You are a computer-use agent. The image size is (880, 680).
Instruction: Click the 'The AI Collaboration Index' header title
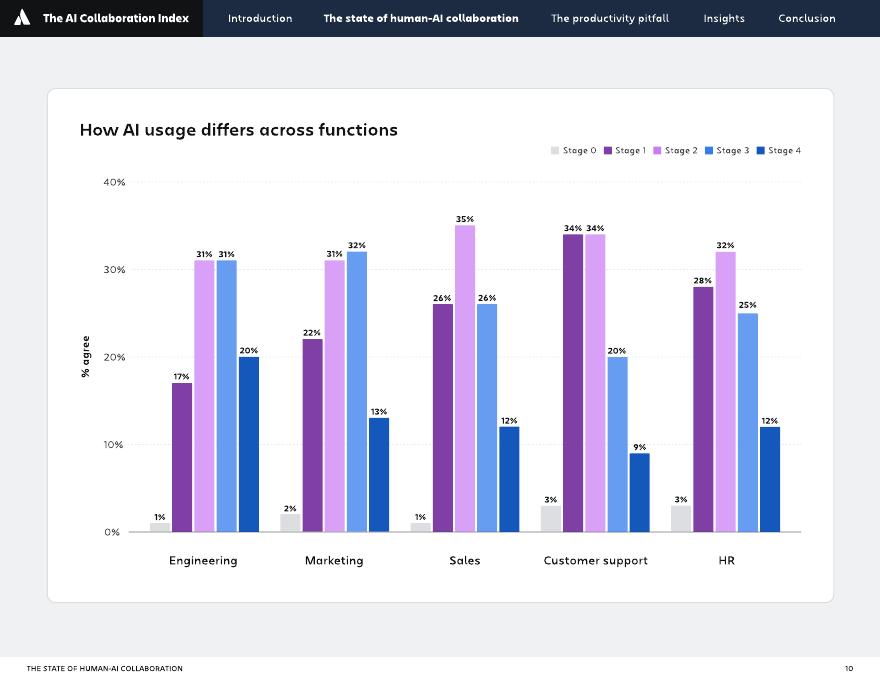114,18
